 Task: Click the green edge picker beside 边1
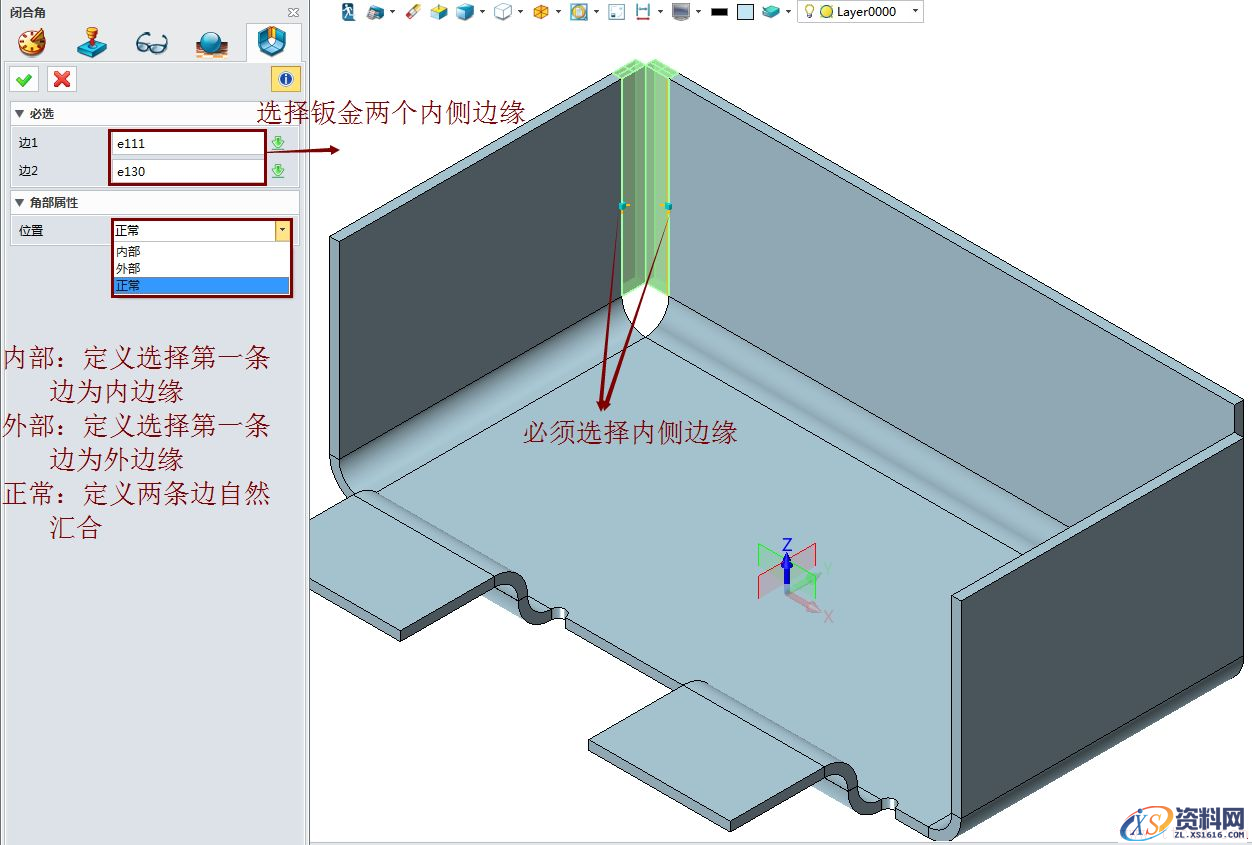278,142
